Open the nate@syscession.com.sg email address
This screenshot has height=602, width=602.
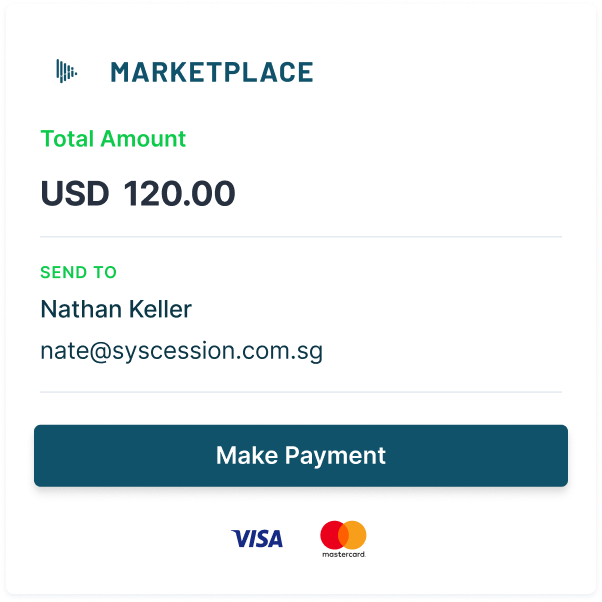click(x=181, y=351)
